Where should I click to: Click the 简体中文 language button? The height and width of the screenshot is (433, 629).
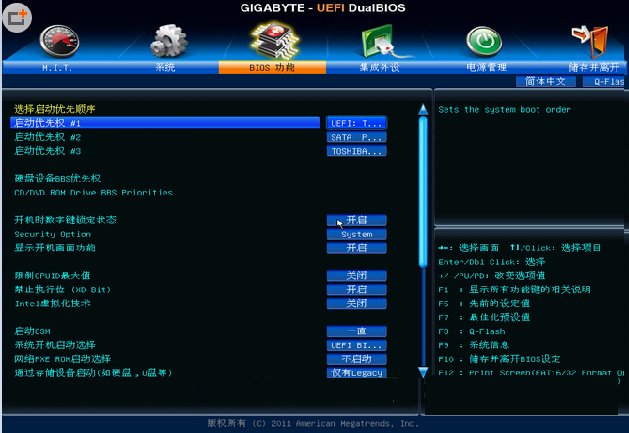click(x=546, y=81)
